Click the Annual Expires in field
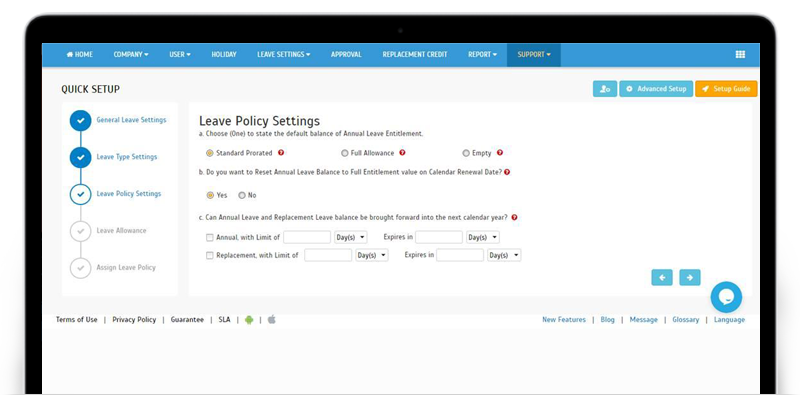 (439, 237)
